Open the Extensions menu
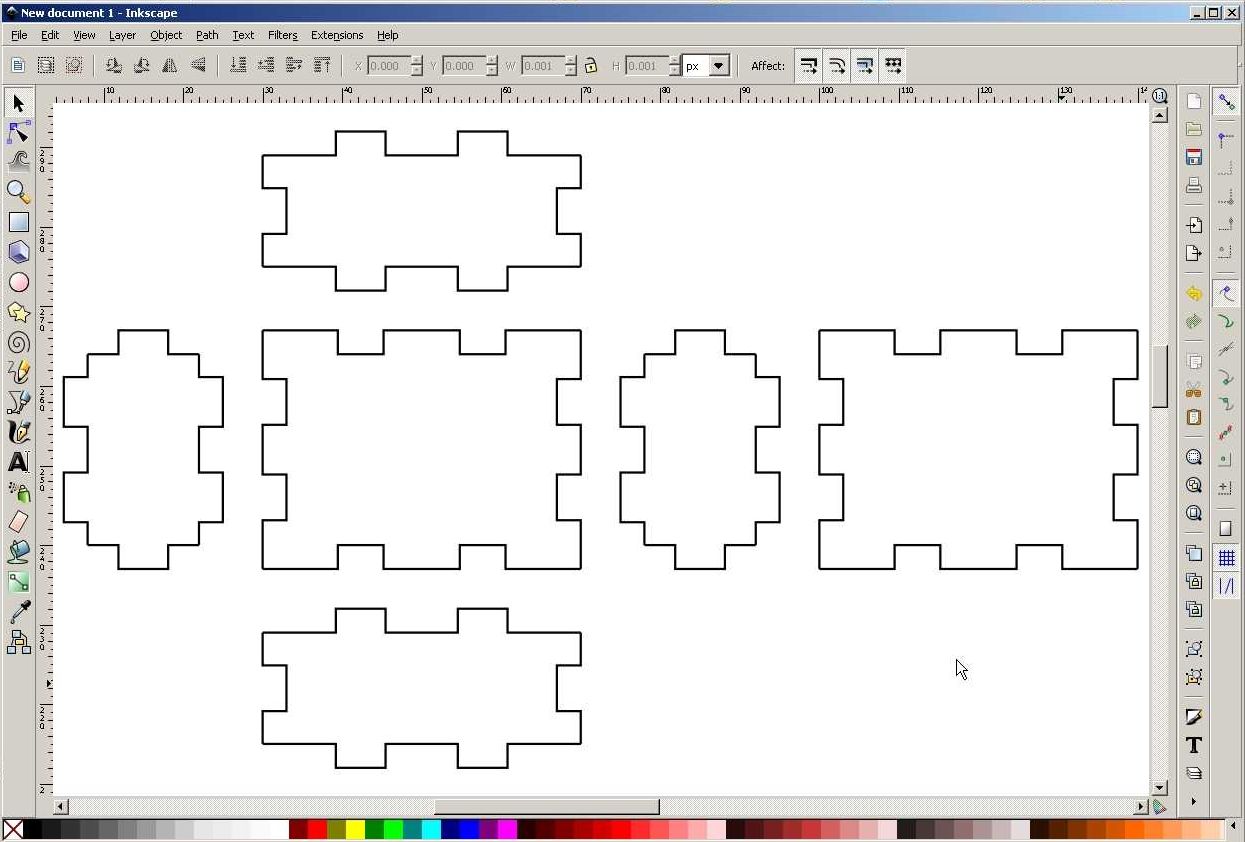Screen dimensions: 1245x842 (337, 35)
